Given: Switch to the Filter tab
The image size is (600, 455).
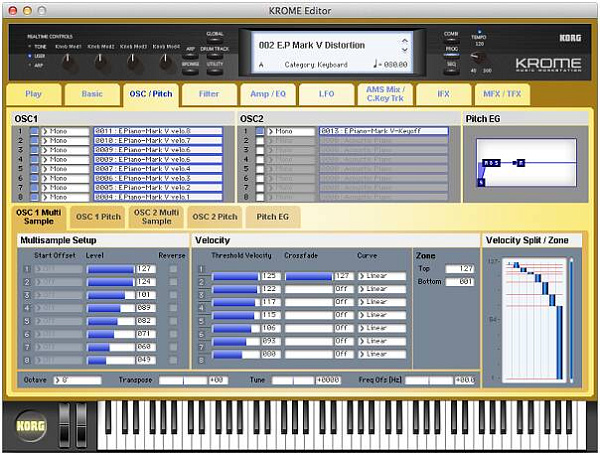Looking at the screenshot, I should (x=209, y=94).
